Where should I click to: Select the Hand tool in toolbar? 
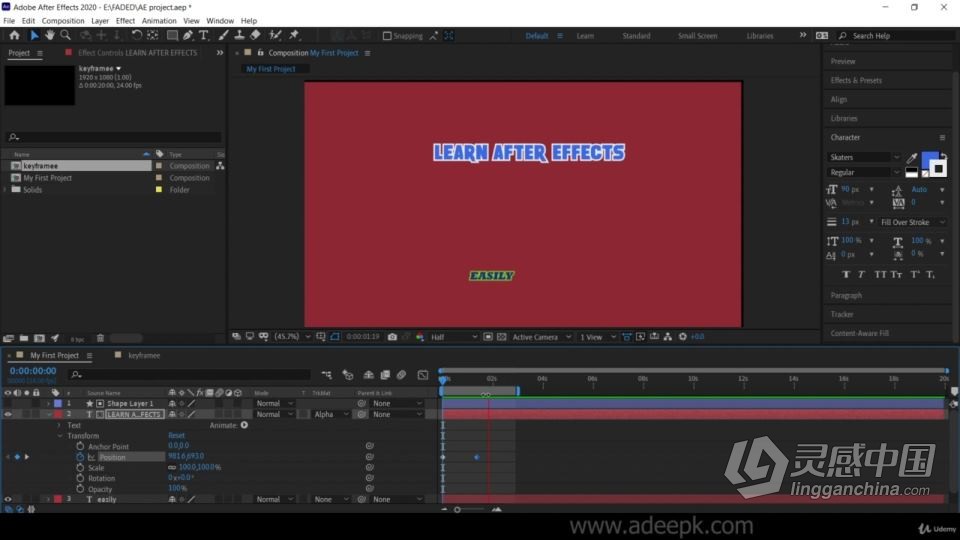coord(50,36)
